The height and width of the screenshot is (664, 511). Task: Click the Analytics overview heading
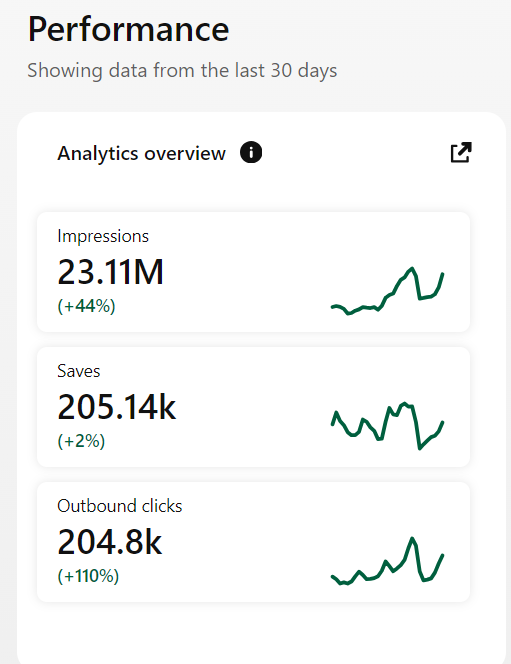(x=141, y=153)
